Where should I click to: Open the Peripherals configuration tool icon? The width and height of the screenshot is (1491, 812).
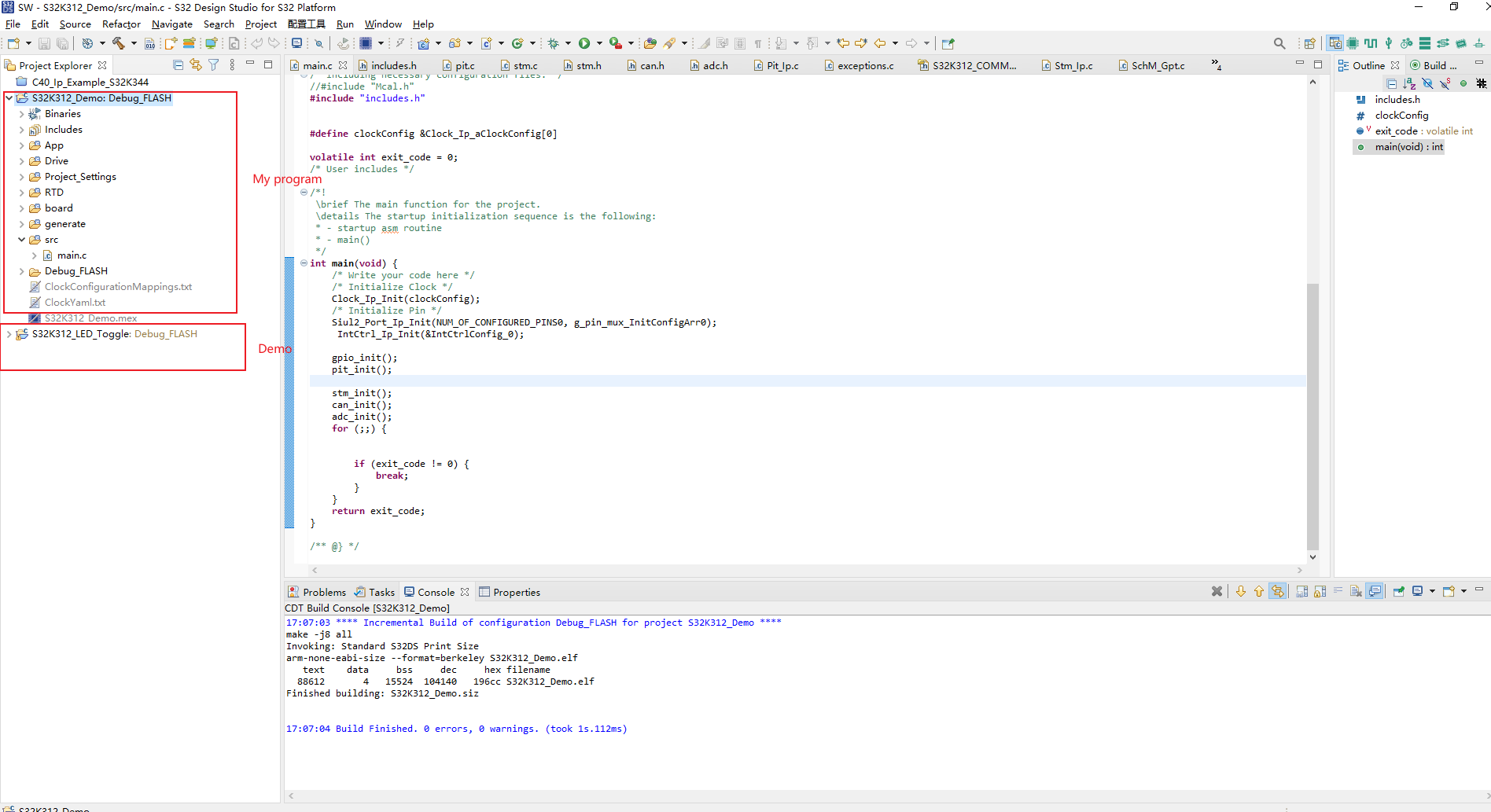tap(1353, 43)
